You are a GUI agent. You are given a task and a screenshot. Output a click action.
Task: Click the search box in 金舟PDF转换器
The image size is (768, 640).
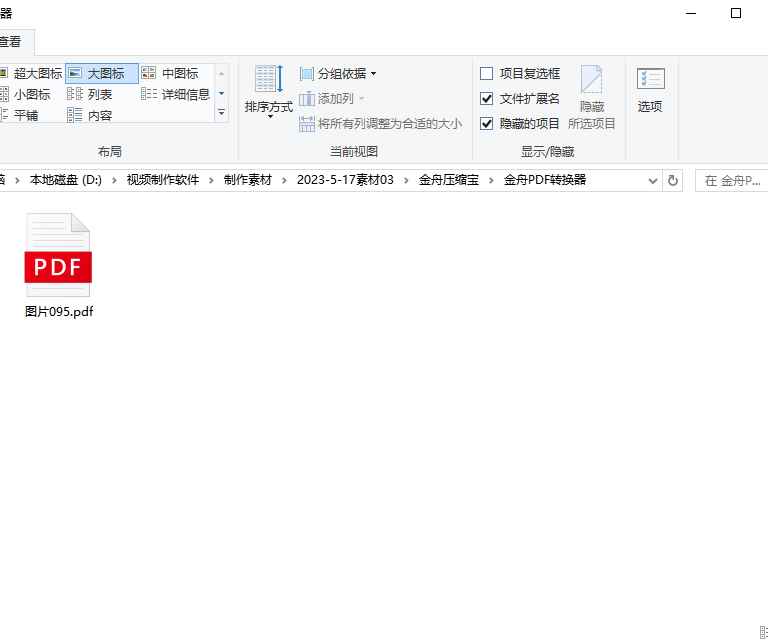[x=732, y=181]
